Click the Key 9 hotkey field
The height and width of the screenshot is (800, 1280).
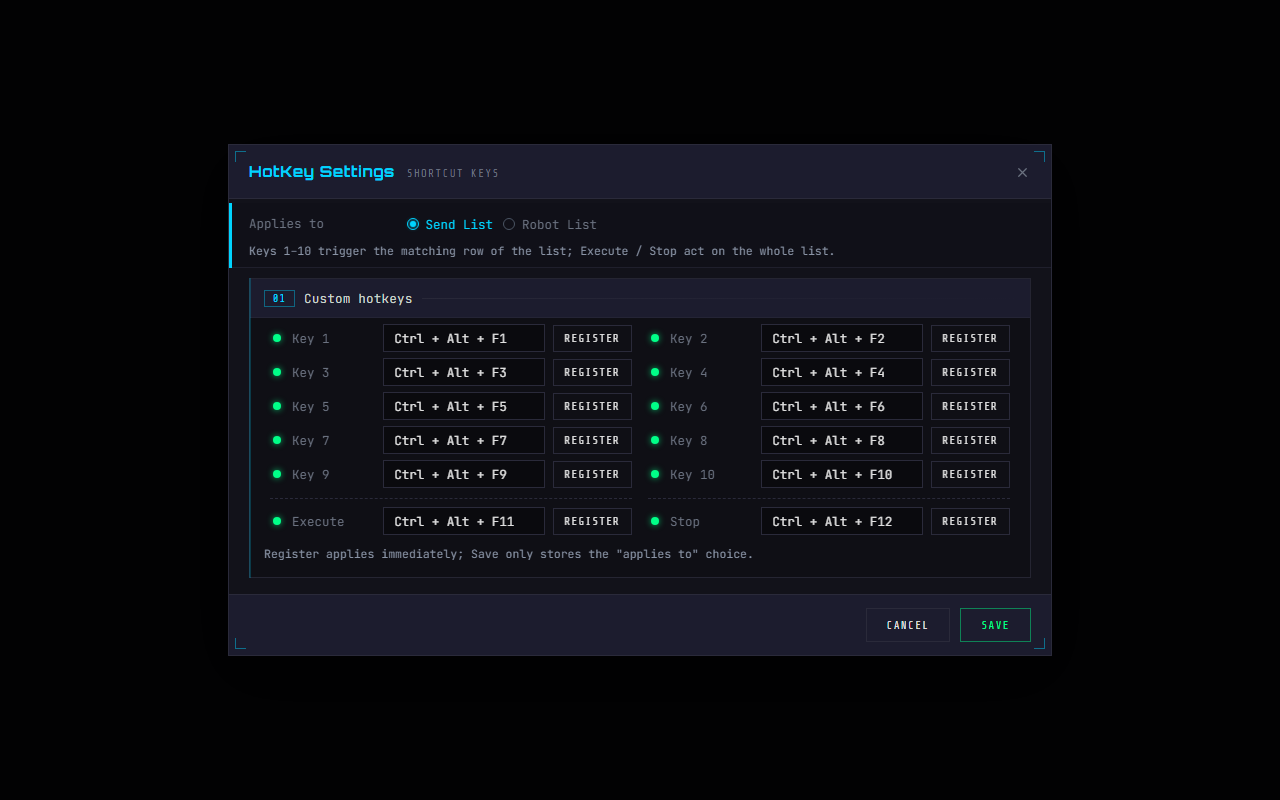tap(464, 474)
